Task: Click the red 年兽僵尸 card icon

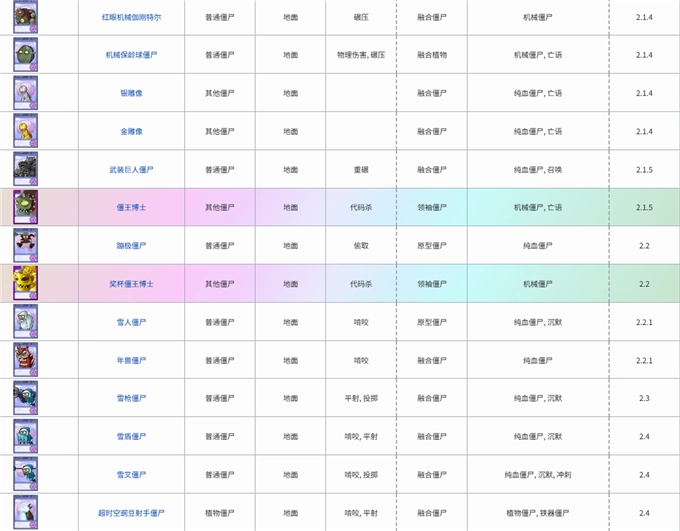Action: point(25,360)
